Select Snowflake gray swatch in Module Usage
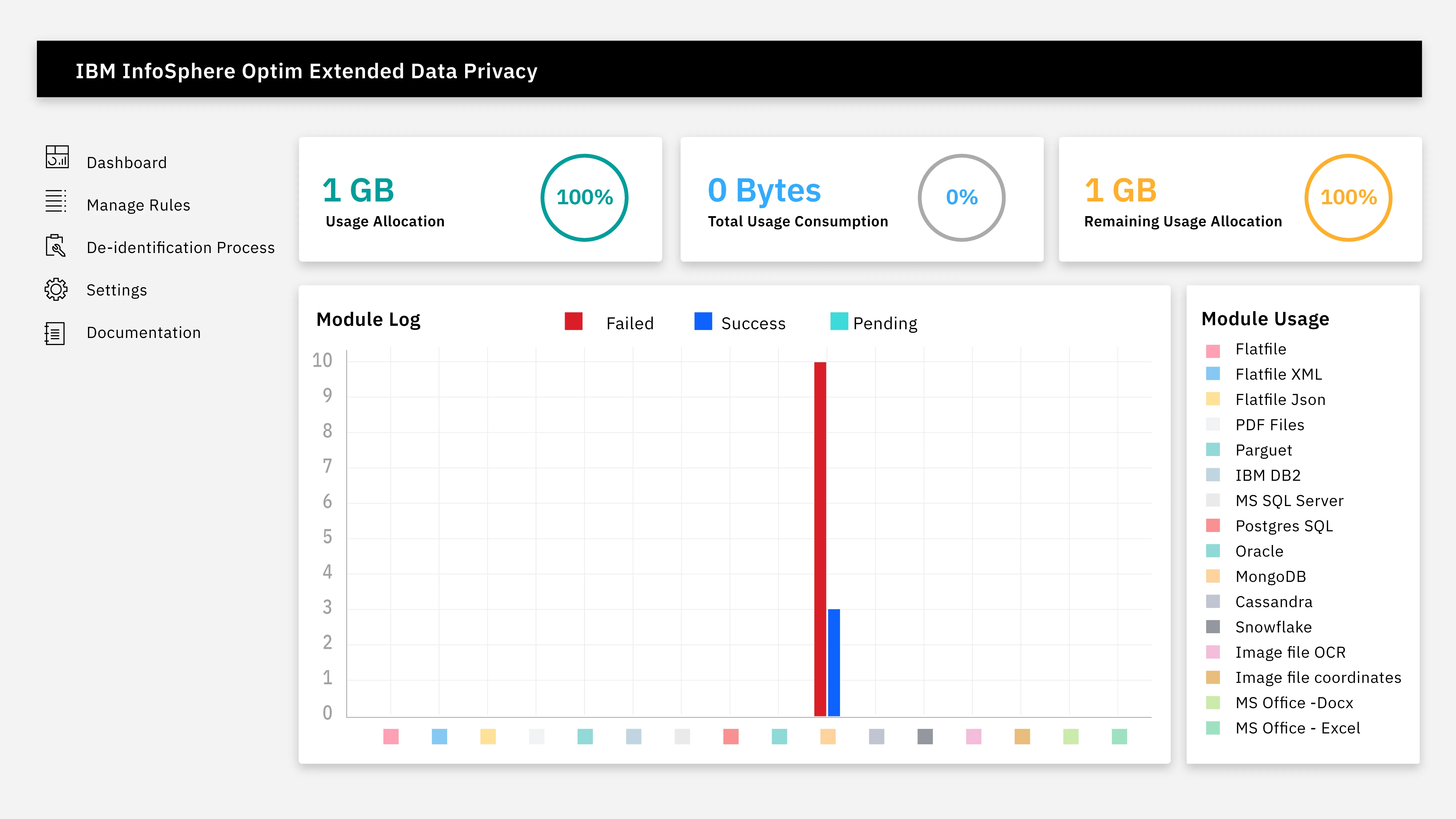The width and height of the screenshot is (1456, 819). [x=1213, y=627]
